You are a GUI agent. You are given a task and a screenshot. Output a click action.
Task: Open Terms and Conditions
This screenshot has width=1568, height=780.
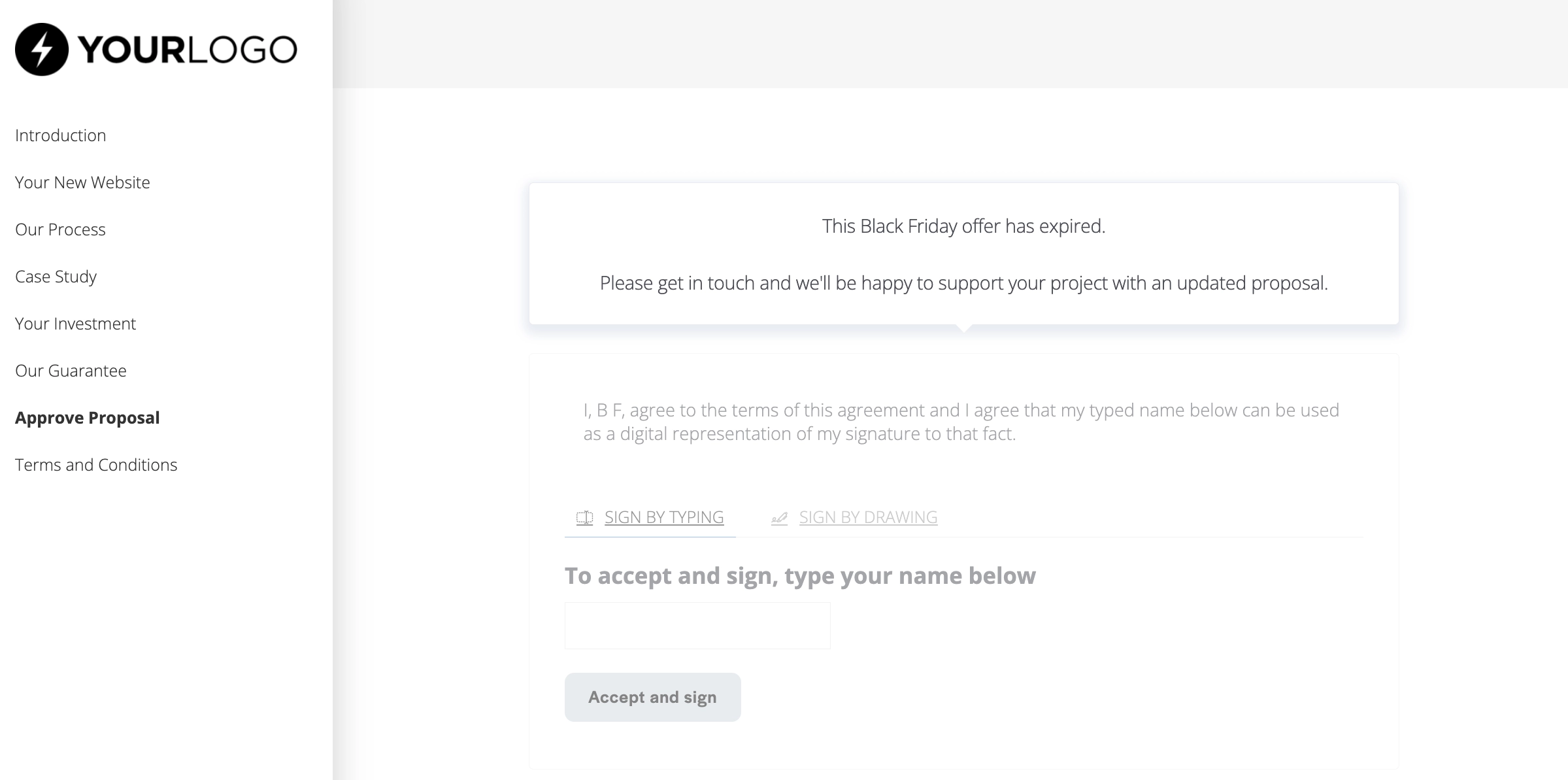96,465
